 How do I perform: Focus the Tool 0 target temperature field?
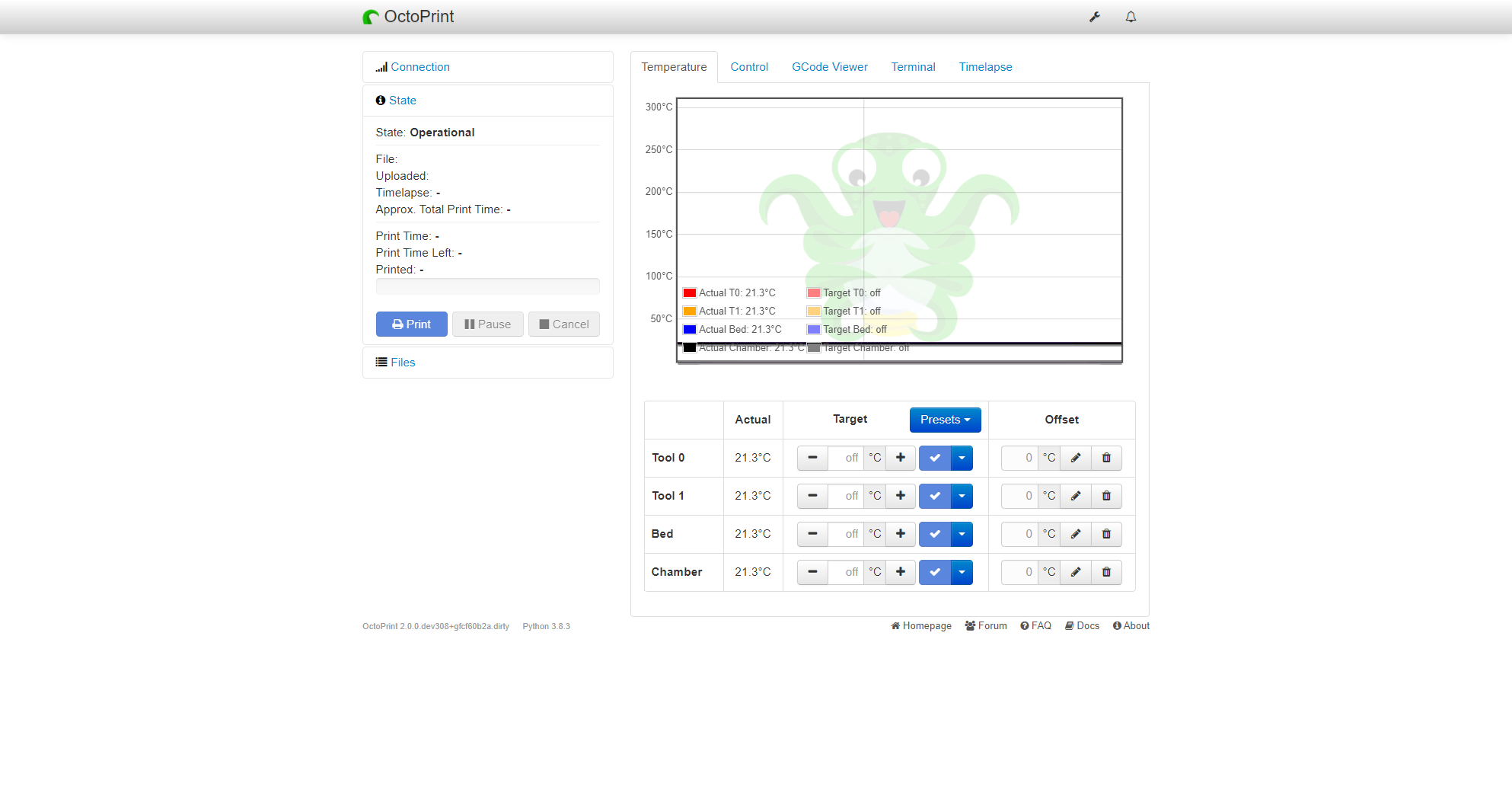pos(846,458)
